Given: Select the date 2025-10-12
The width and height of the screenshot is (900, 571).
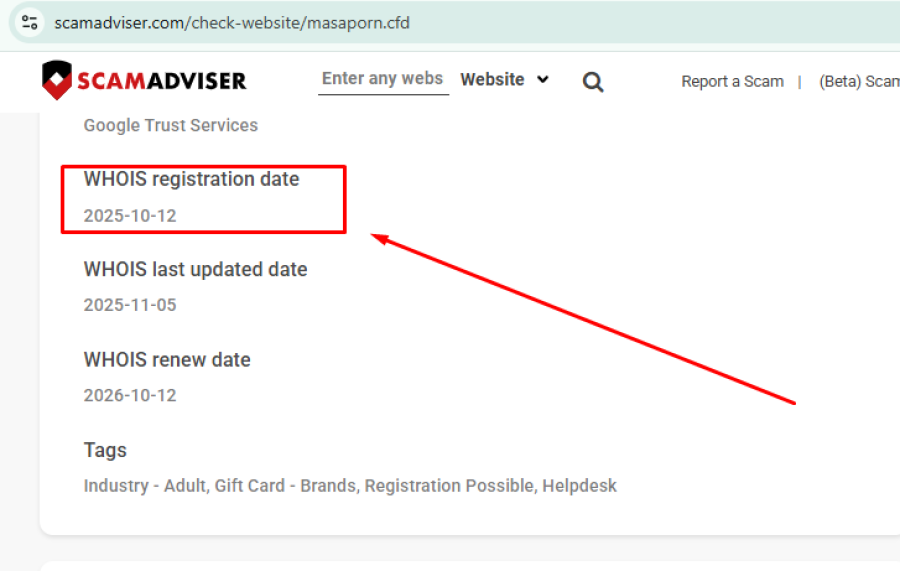Looking at the screenshot, I should click(130, 216).
